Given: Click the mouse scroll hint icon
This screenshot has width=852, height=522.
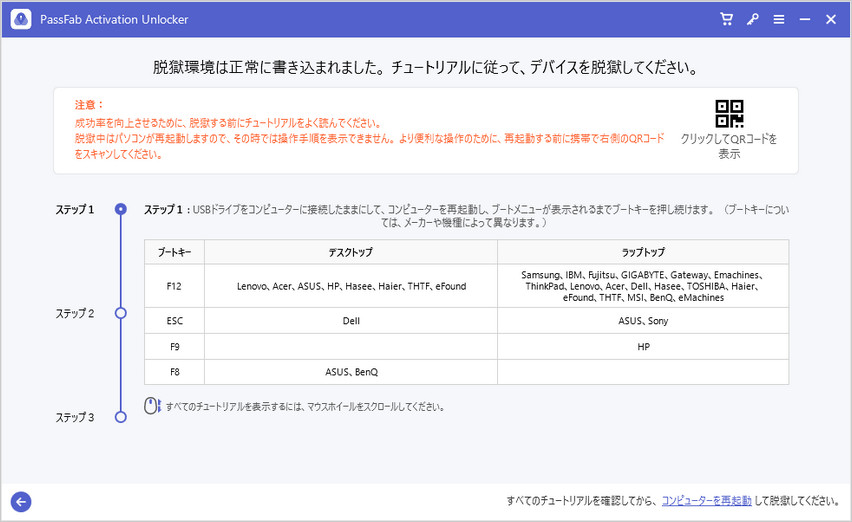Looking at the screenshot, I should click(x=152, y=406).
